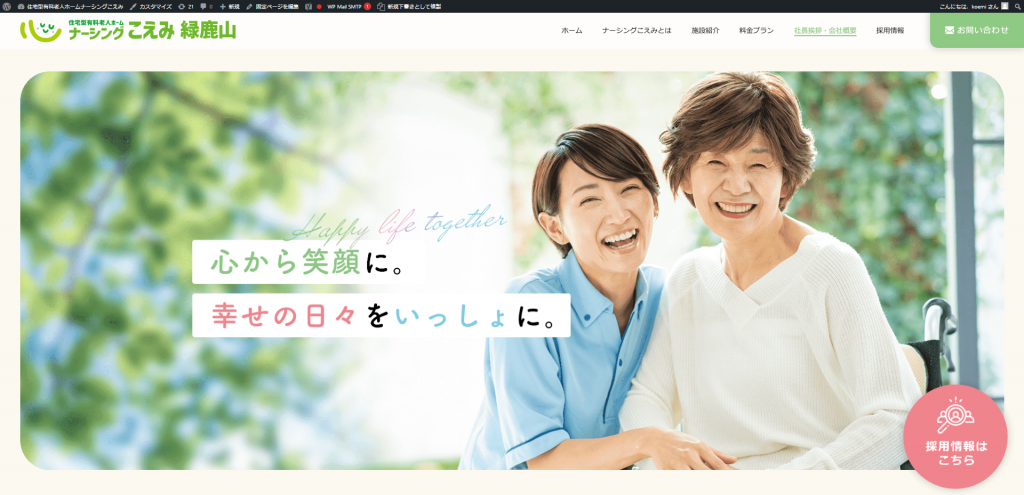Screen dimensions: 1024x495
Task: Open 社長挨拶・会社概要 in the navigation
Action: [825, 31]
